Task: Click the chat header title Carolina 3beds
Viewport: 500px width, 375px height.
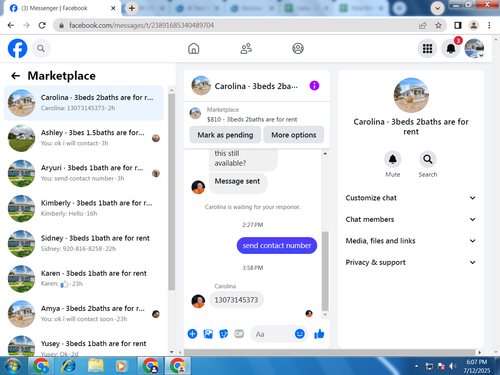Action: [256, 86]
